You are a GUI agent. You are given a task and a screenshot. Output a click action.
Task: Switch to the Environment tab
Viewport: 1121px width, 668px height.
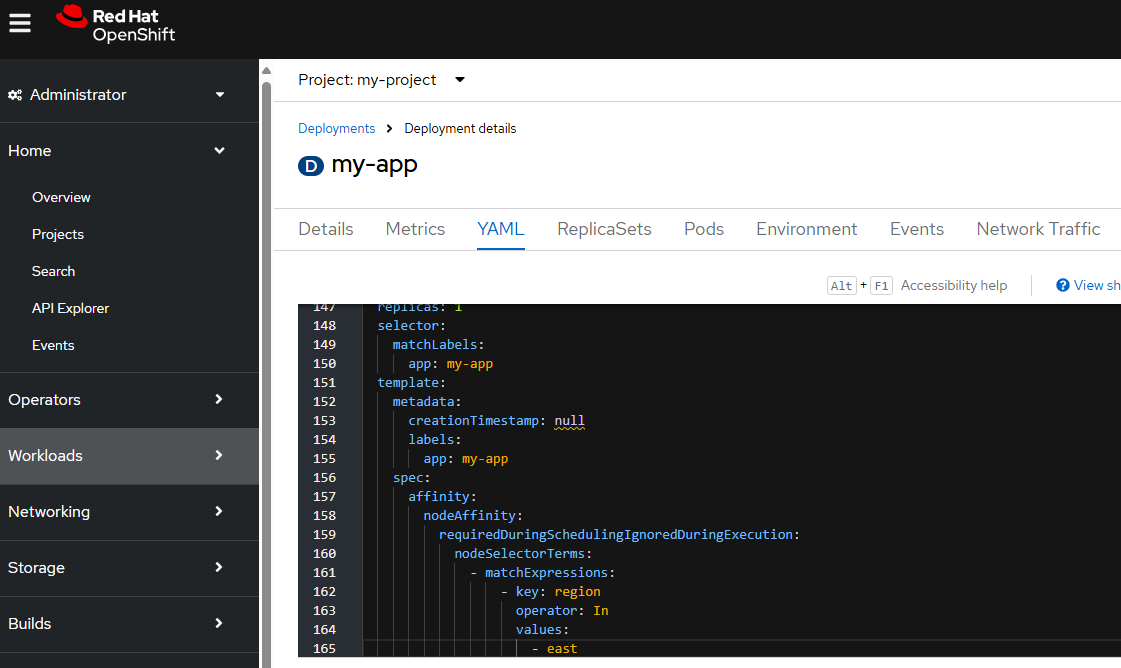pyautogui.click(x=806, y=229)
